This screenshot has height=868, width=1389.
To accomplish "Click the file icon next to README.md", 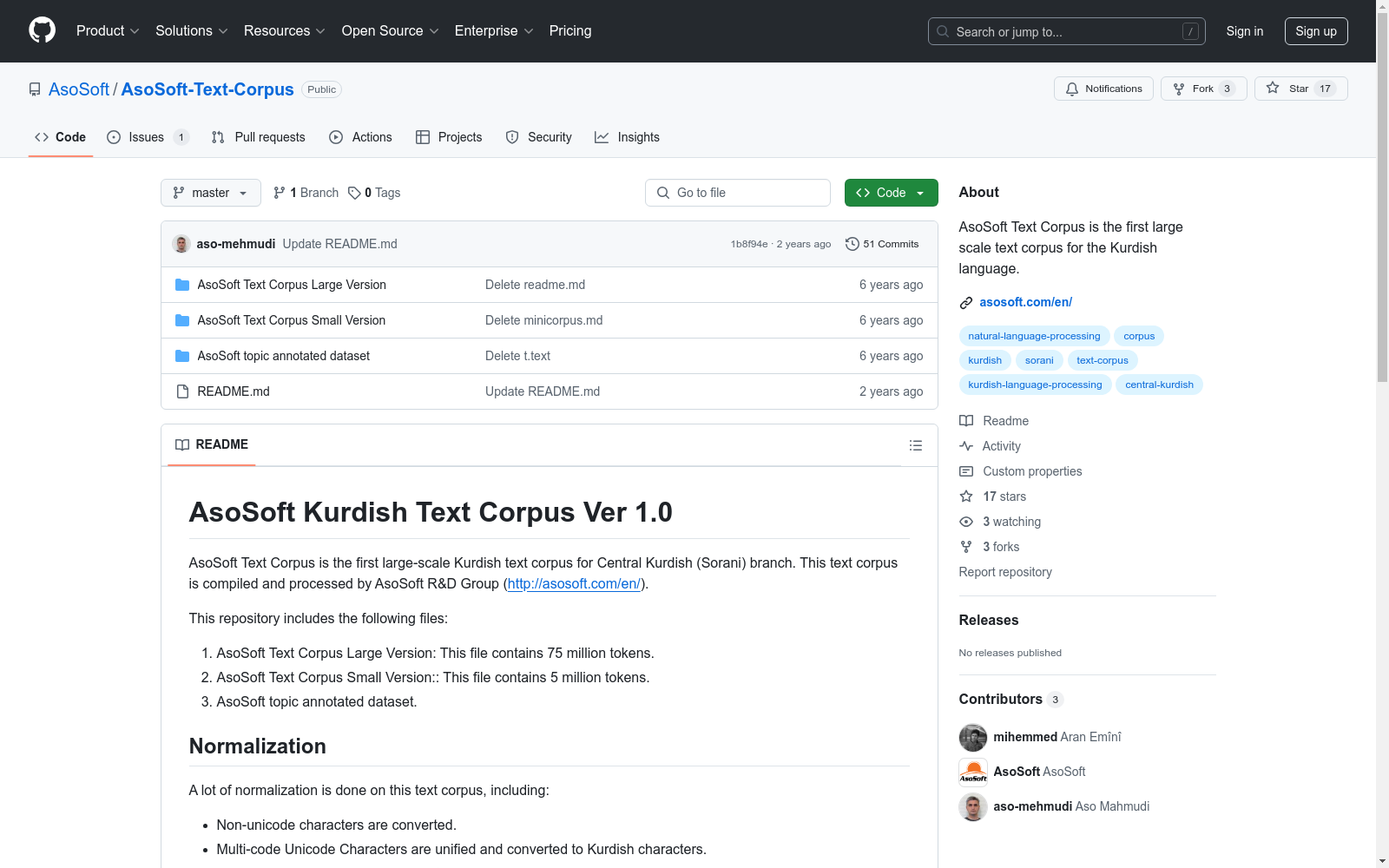I will point(182,391).
